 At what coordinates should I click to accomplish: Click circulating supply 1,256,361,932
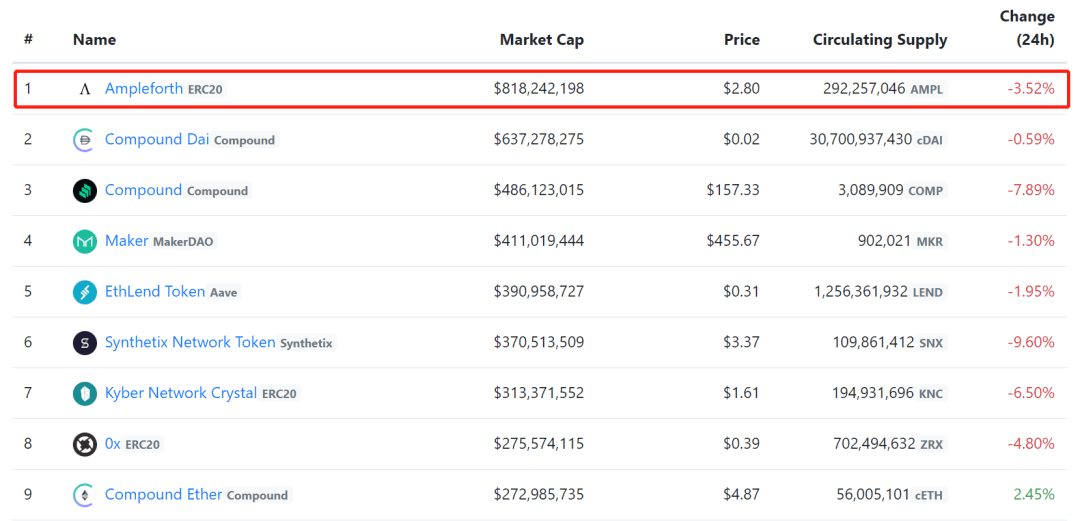(x=862, y=292)
